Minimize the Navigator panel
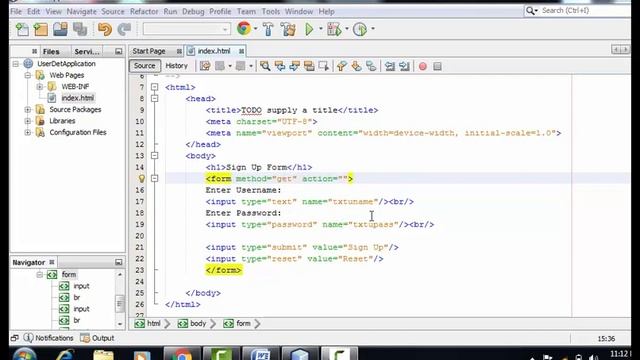 [x=118, y=262]
